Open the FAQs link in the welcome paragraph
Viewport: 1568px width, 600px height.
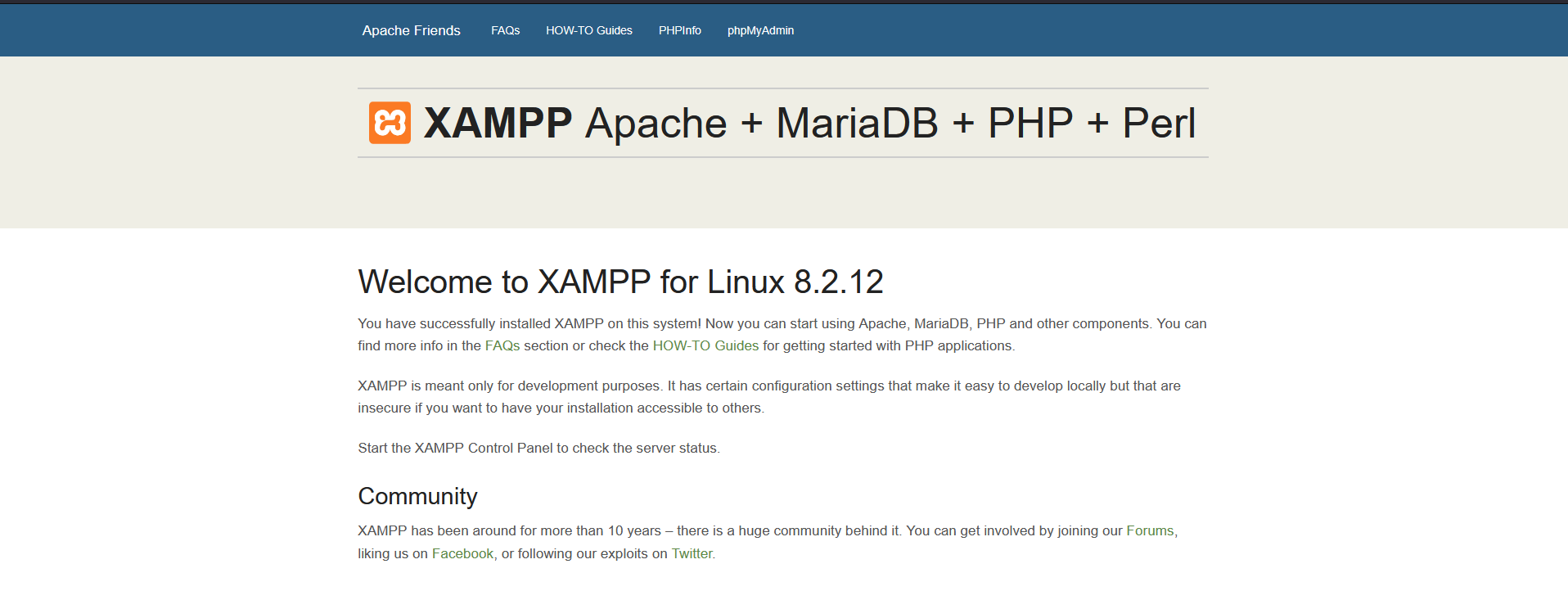(x=503, y=345)
